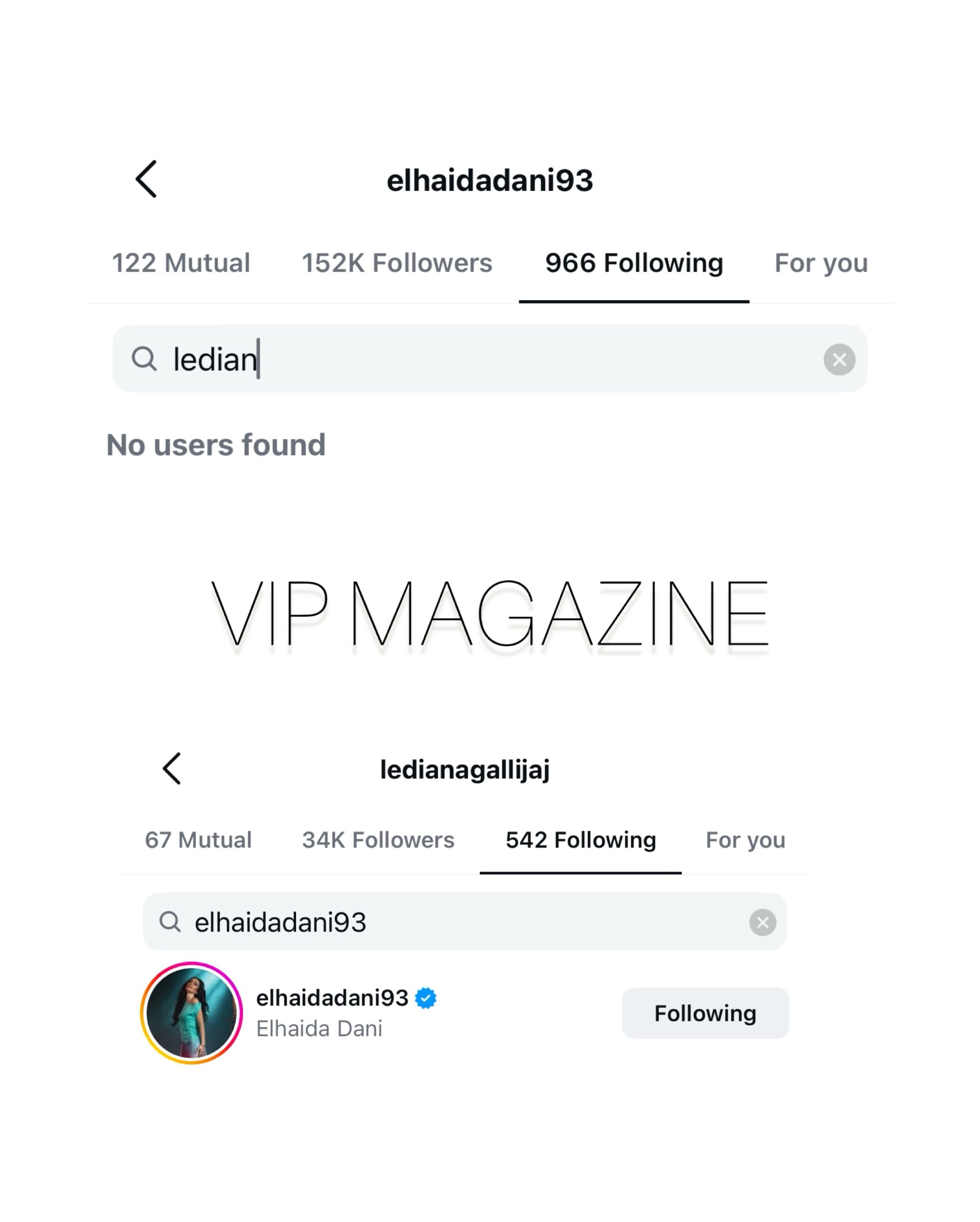Go back from elhaidadani93 following list
Screen dimensions: 980x1222
click(146, 179)
